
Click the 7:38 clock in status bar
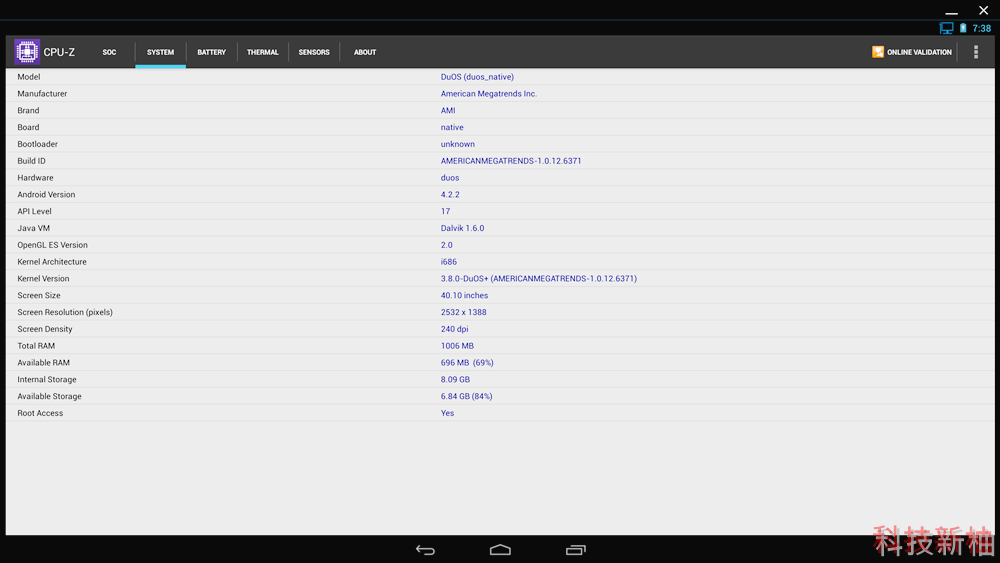[982, 28]
